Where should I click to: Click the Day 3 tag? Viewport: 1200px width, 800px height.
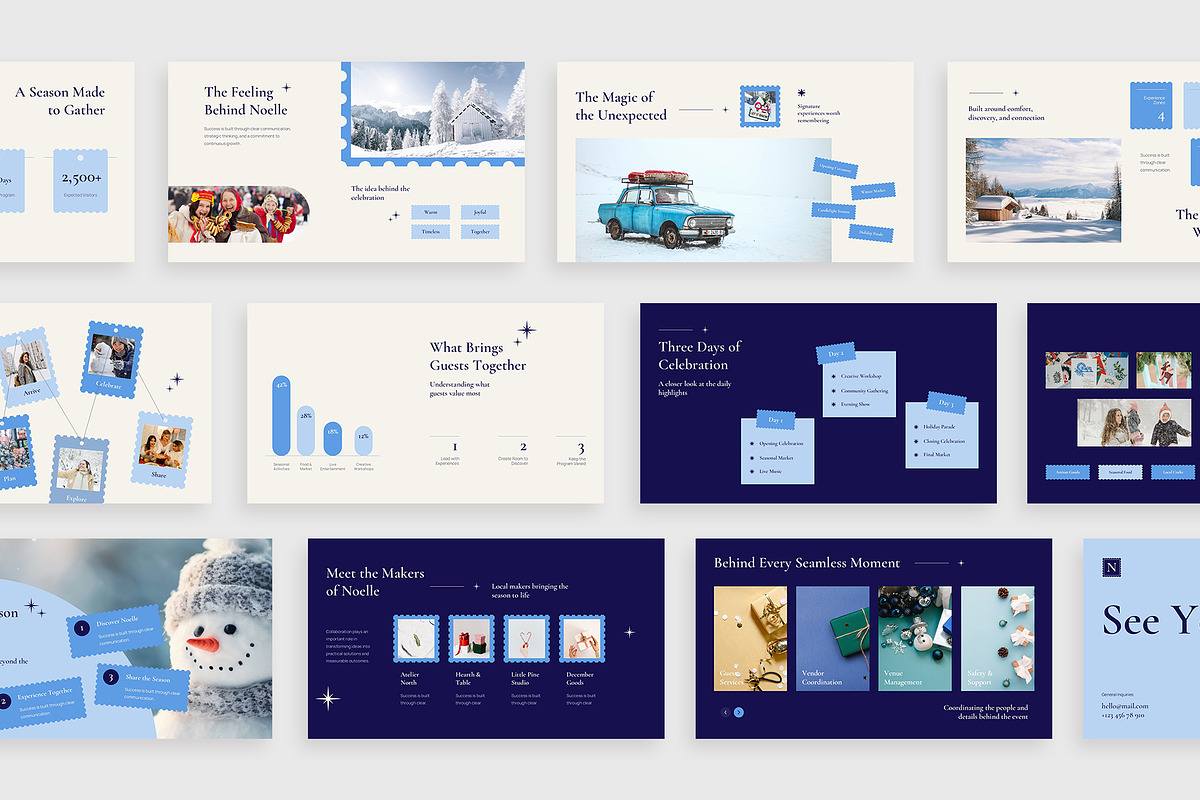tap(946, 404)
